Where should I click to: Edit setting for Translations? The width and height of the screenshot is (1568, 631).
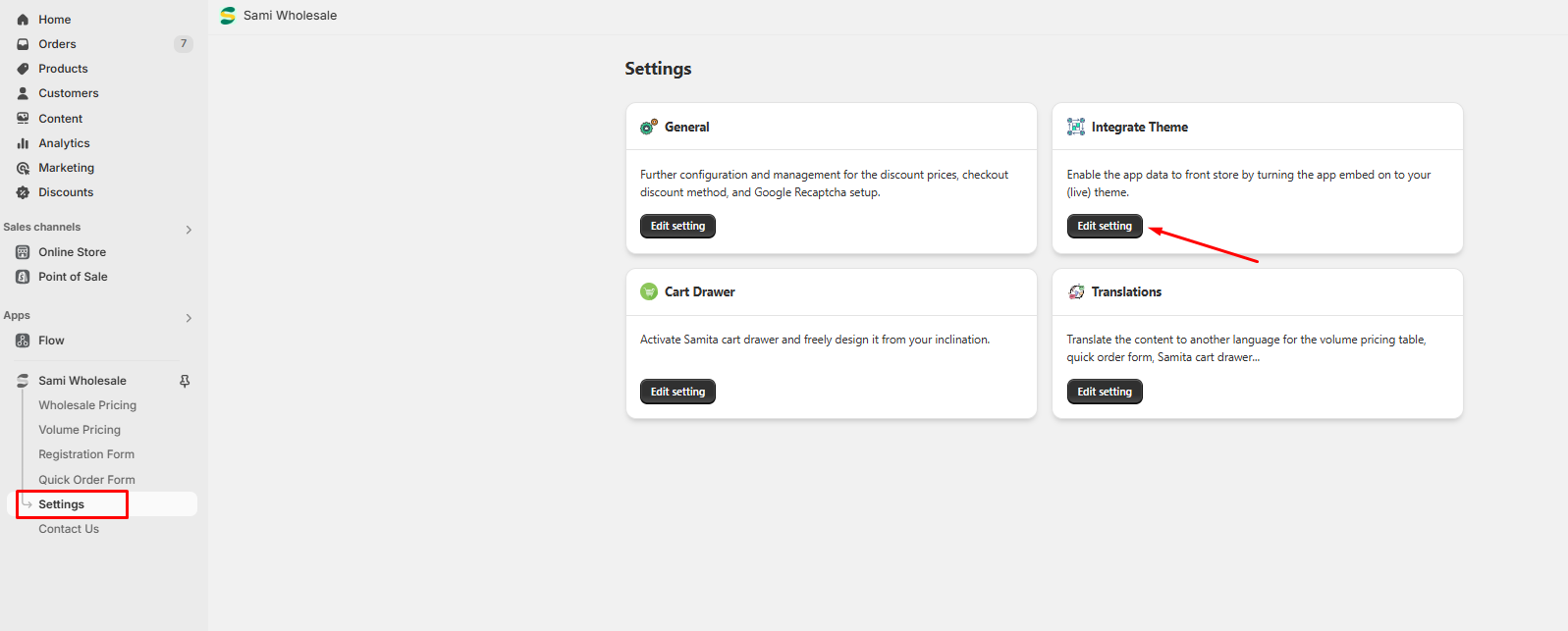[x=1105, y=392]
